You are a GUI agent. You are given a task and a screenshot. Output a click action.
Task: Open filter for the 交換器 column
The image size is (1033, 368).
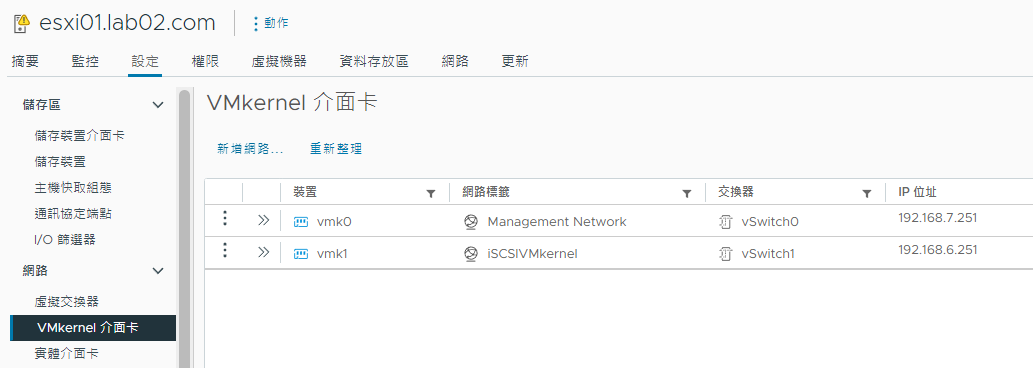(x=867, y=194)
